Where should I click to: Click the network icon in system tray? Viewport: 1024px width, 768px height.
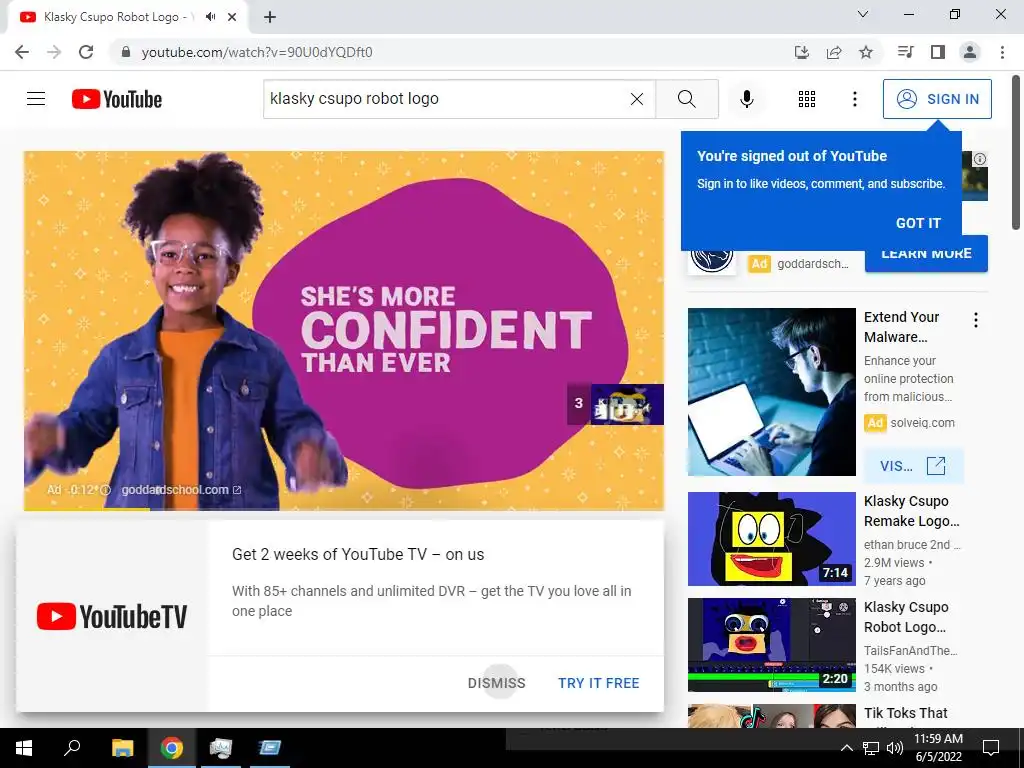tap(871, 748)
